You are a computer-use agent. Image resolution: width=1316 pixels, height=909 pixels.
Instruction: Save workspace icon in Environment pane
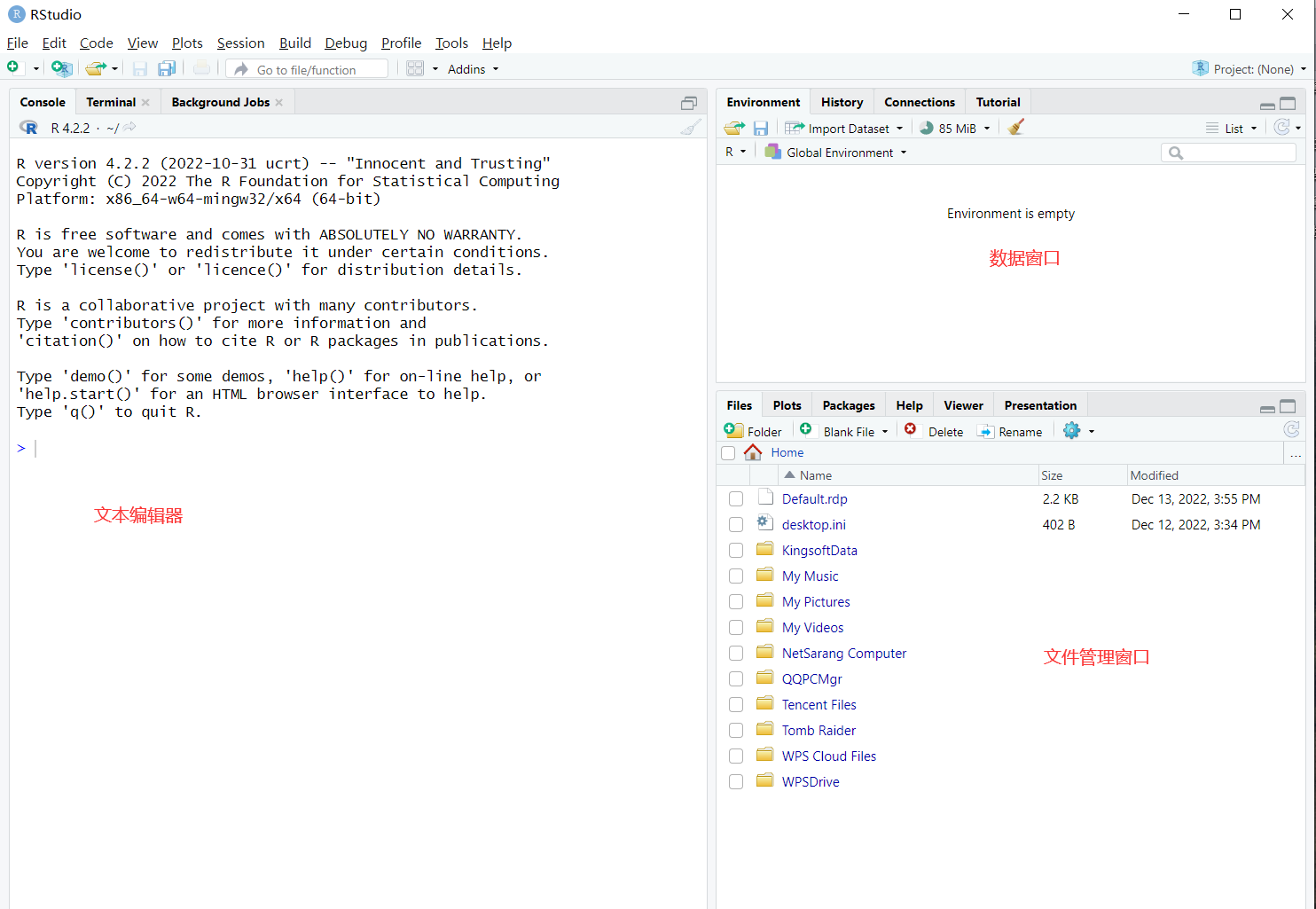[x=760, y=128]
